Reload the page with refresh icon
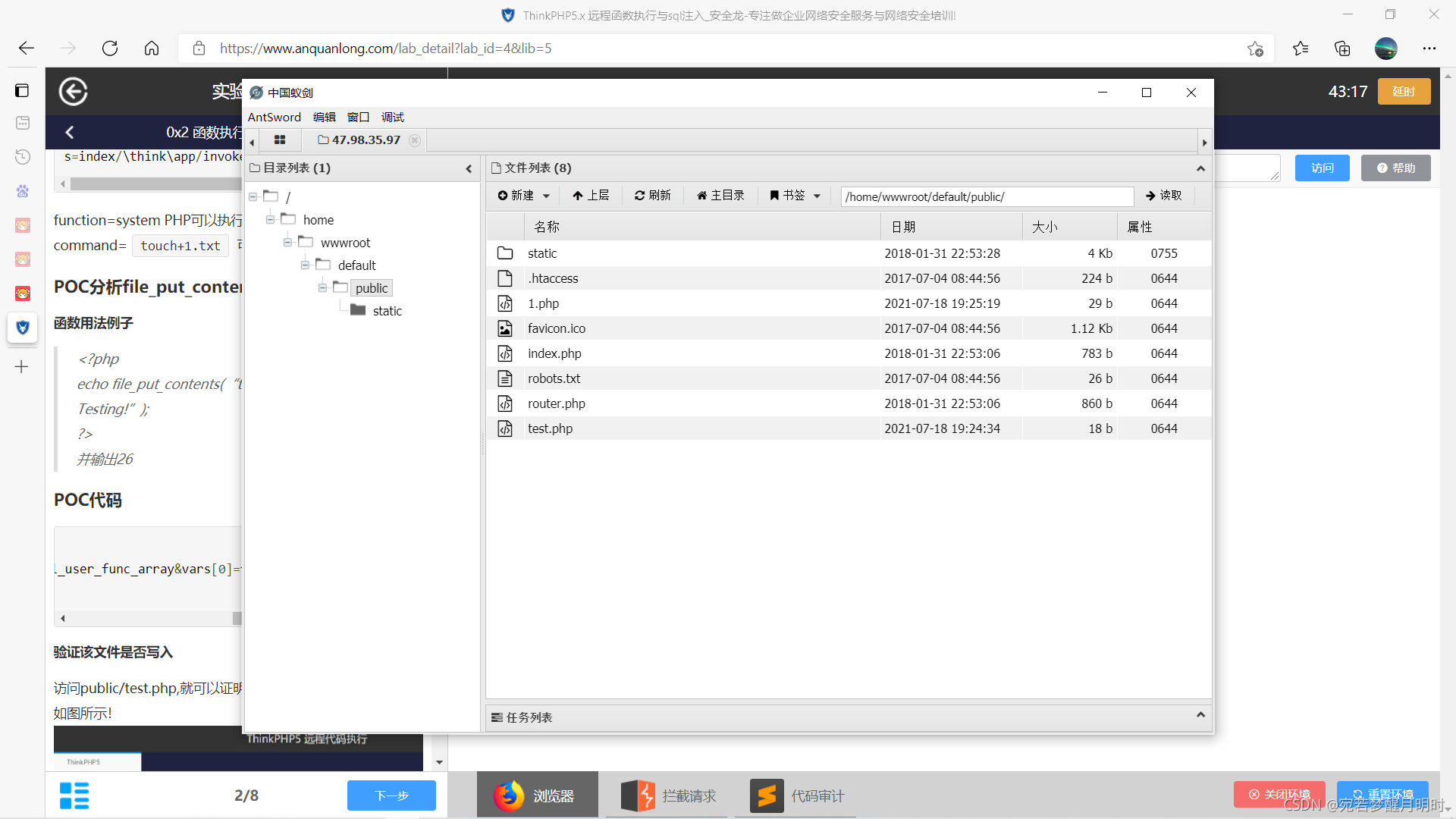The width and height of the screenshot is (1456, 819). tap(110, 49)
